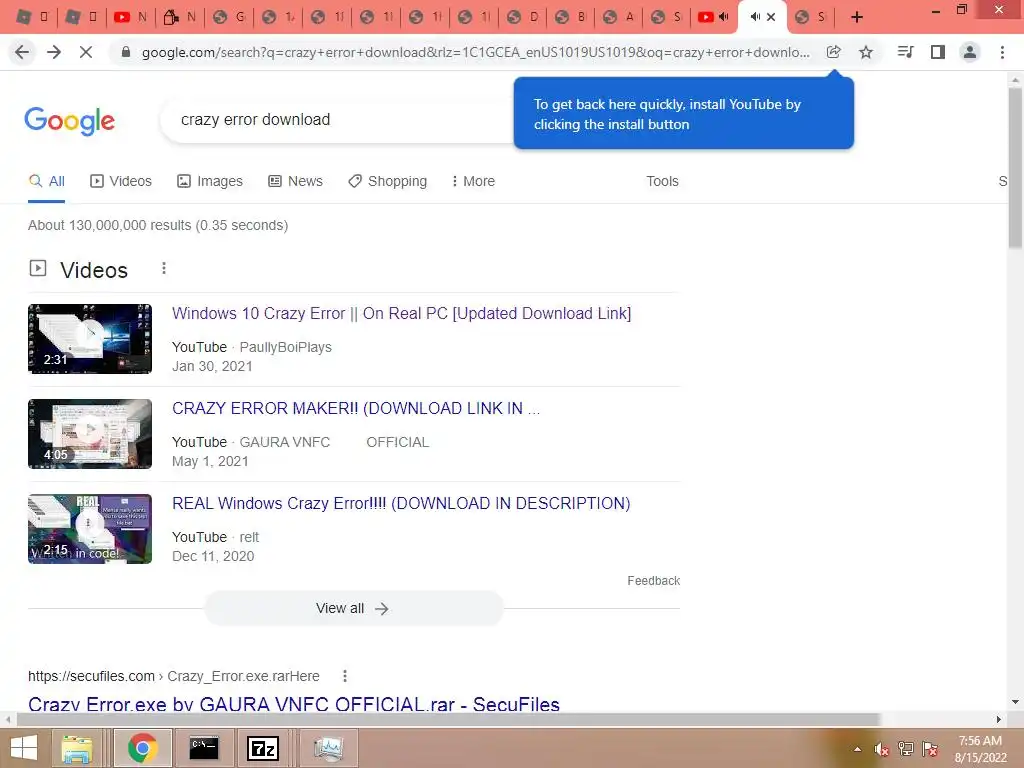This screenshot has width=1024, height=768.
Task: Click the muted volume tray icon
Action: click(882, 749)
